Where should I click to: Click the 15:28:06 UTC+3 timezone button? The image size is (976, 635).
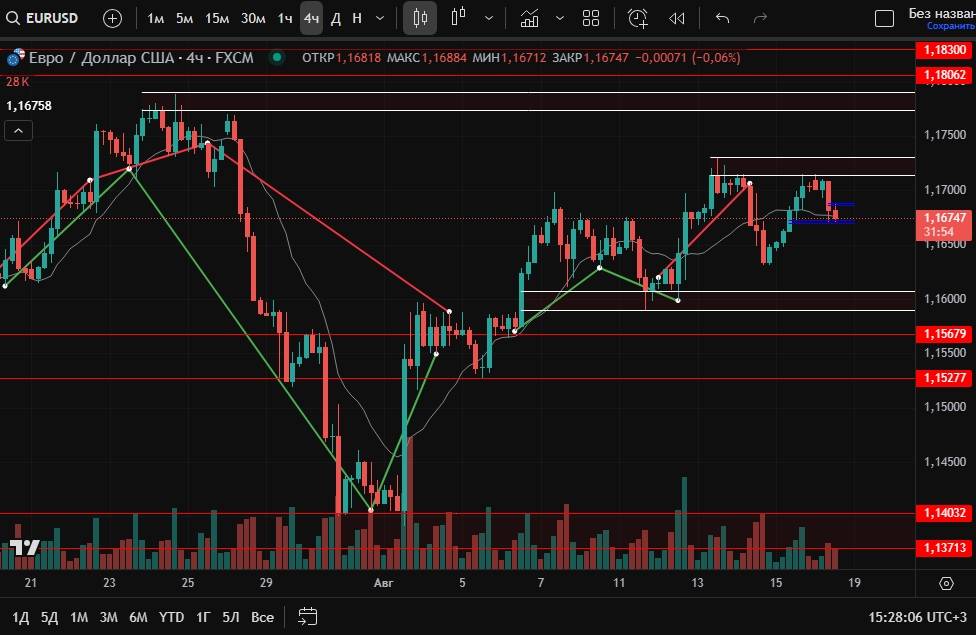click(917, 617)
